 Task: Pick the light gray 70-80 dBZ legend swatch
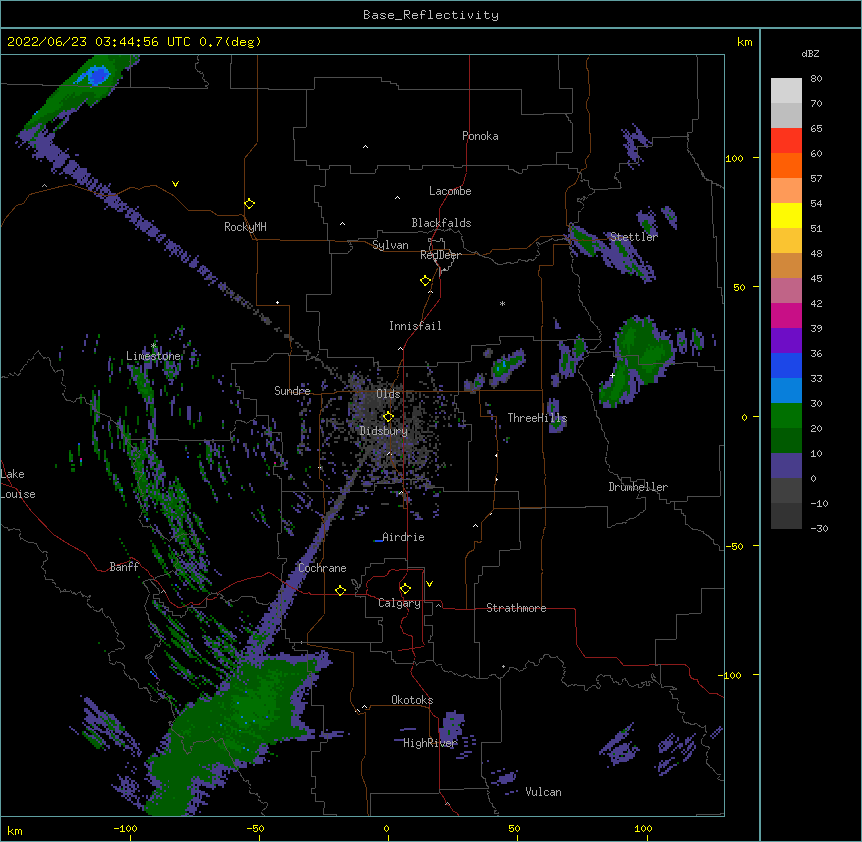pyautogui.click(x=786, y=91)
